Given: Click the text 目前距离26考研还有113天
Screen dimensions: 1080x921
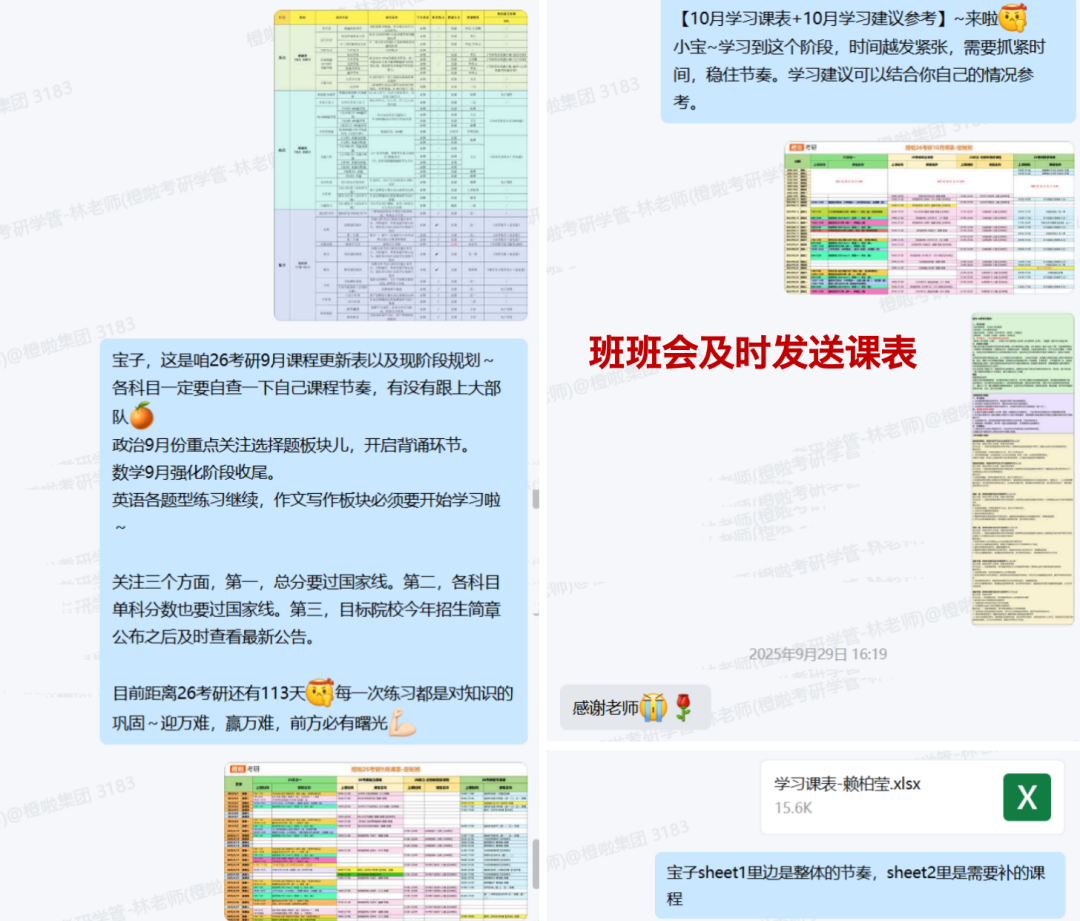Looking at the screenshot, I should tap(209, 693).
